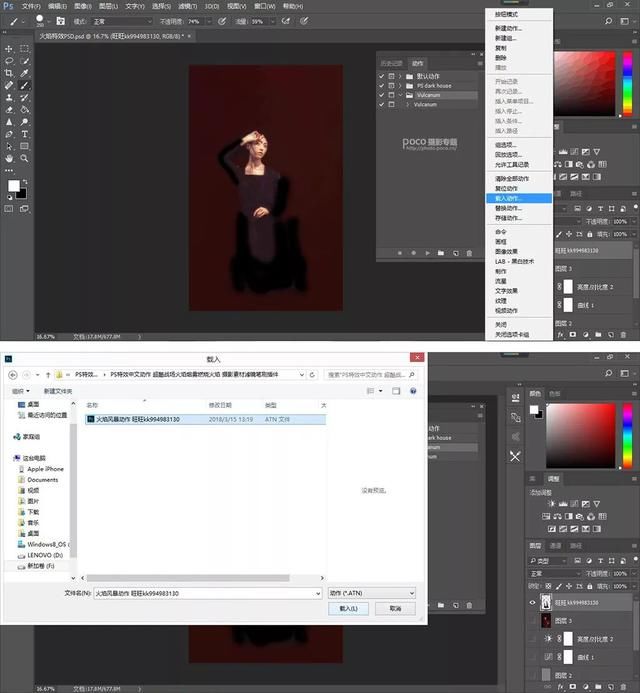Click trash icon in the Actions panel

coord(469,254)
